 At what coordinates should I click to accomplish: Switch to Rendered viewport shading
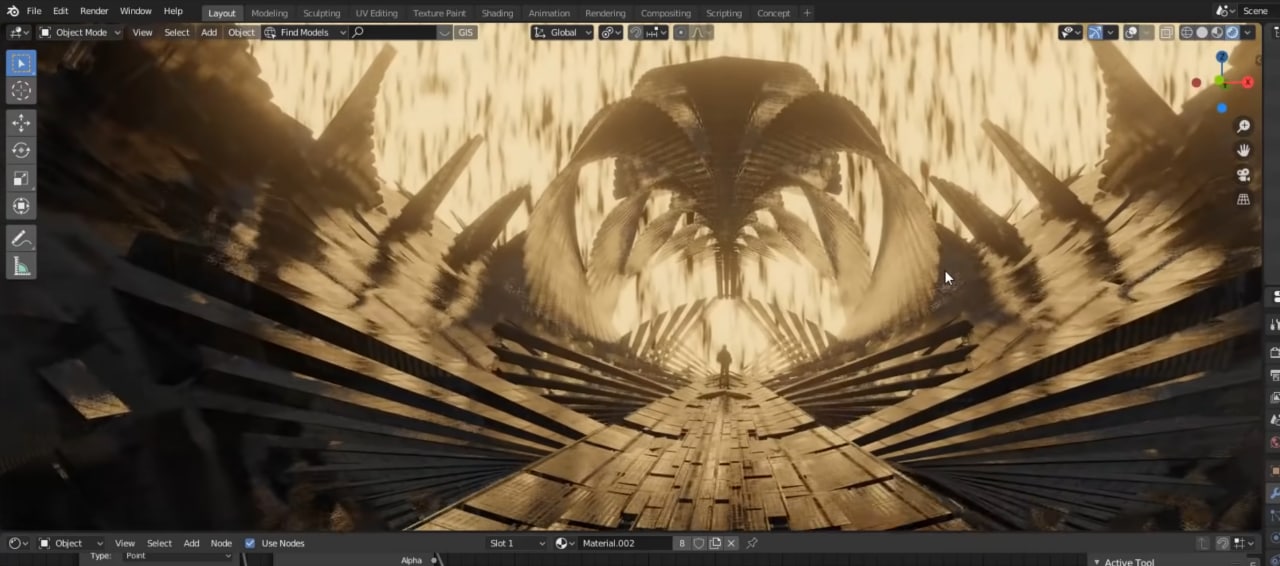tap(1232, 32)
